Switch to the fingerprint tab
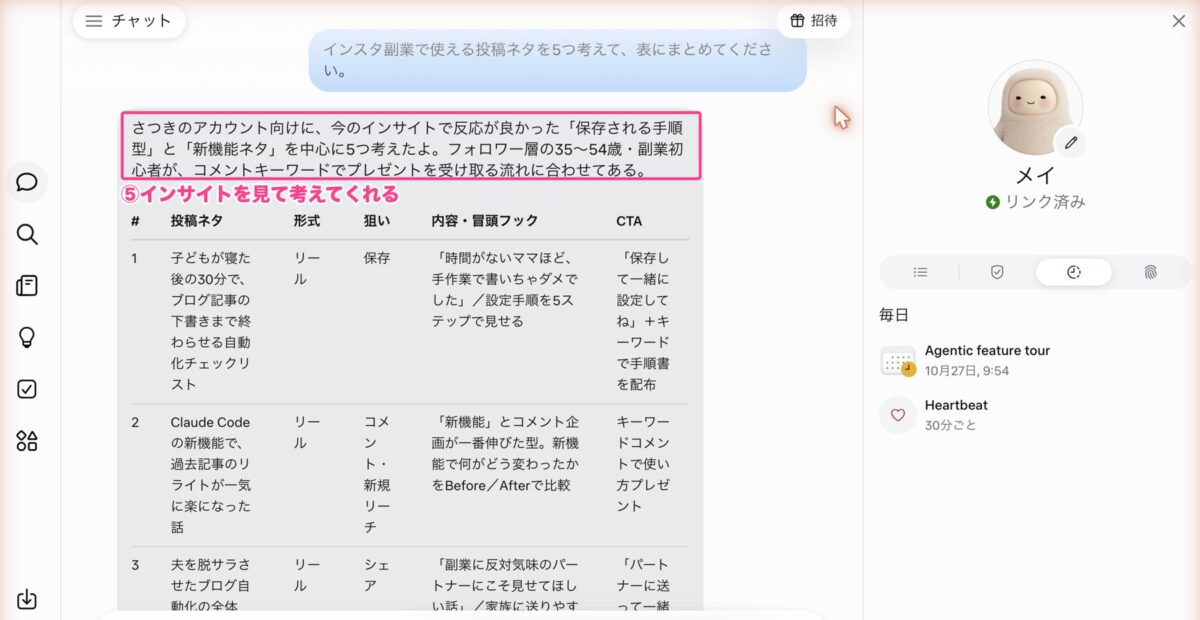The width and height of the screenshot is (1200, 620). click(1150, 272)
